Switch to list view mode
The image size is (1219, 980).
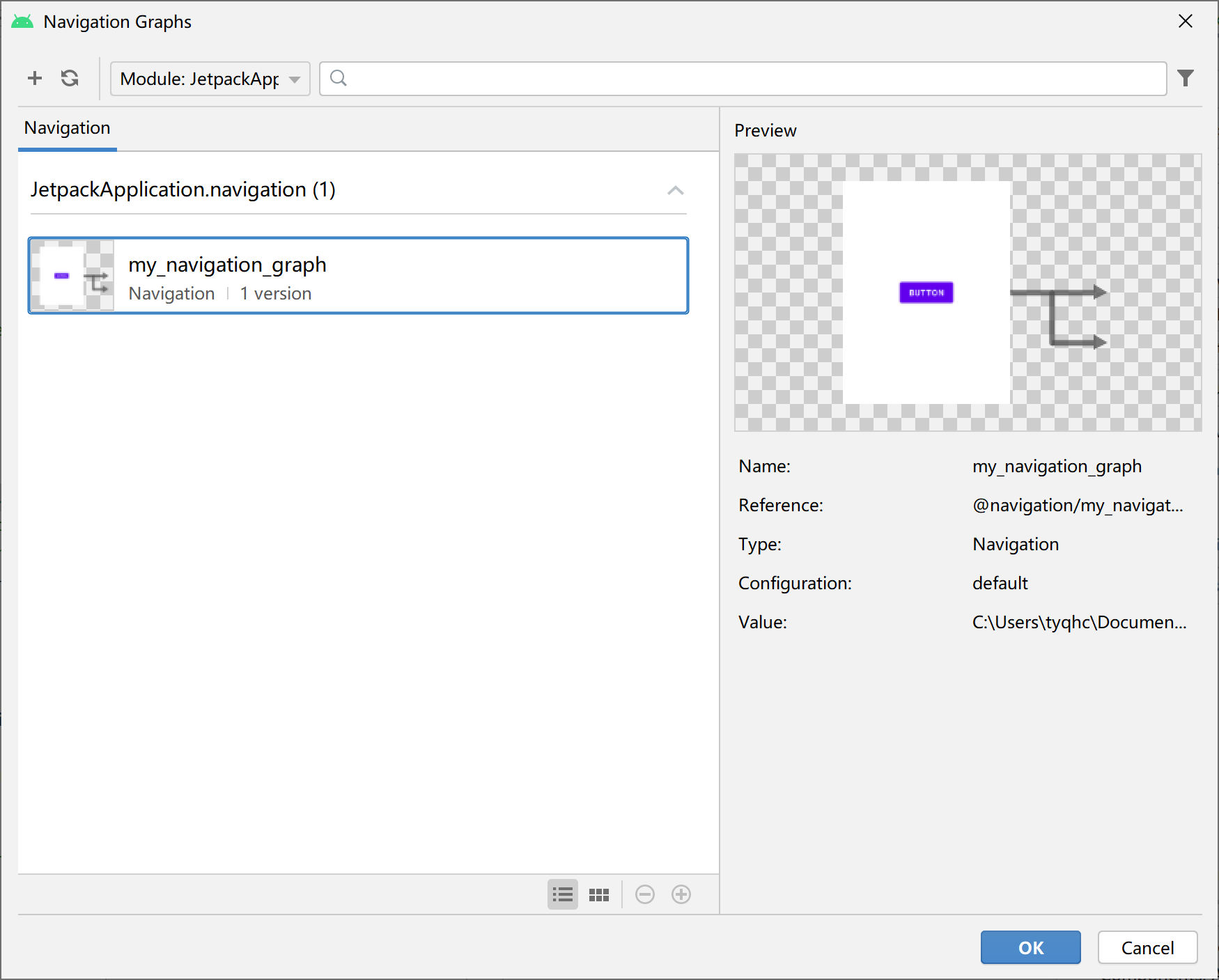(563, 894)
